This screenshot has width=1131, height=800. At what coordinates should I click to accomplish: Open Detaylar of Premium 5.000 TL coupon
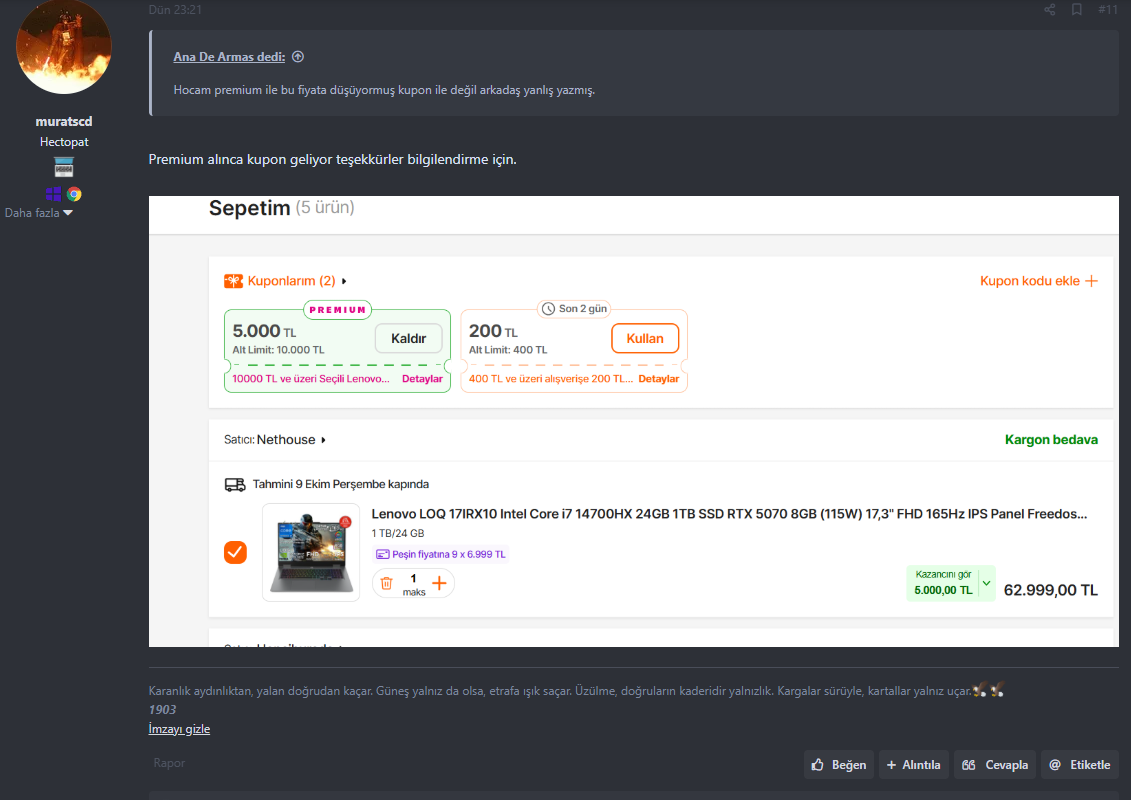pyautogui.click(x=422, y=379)
